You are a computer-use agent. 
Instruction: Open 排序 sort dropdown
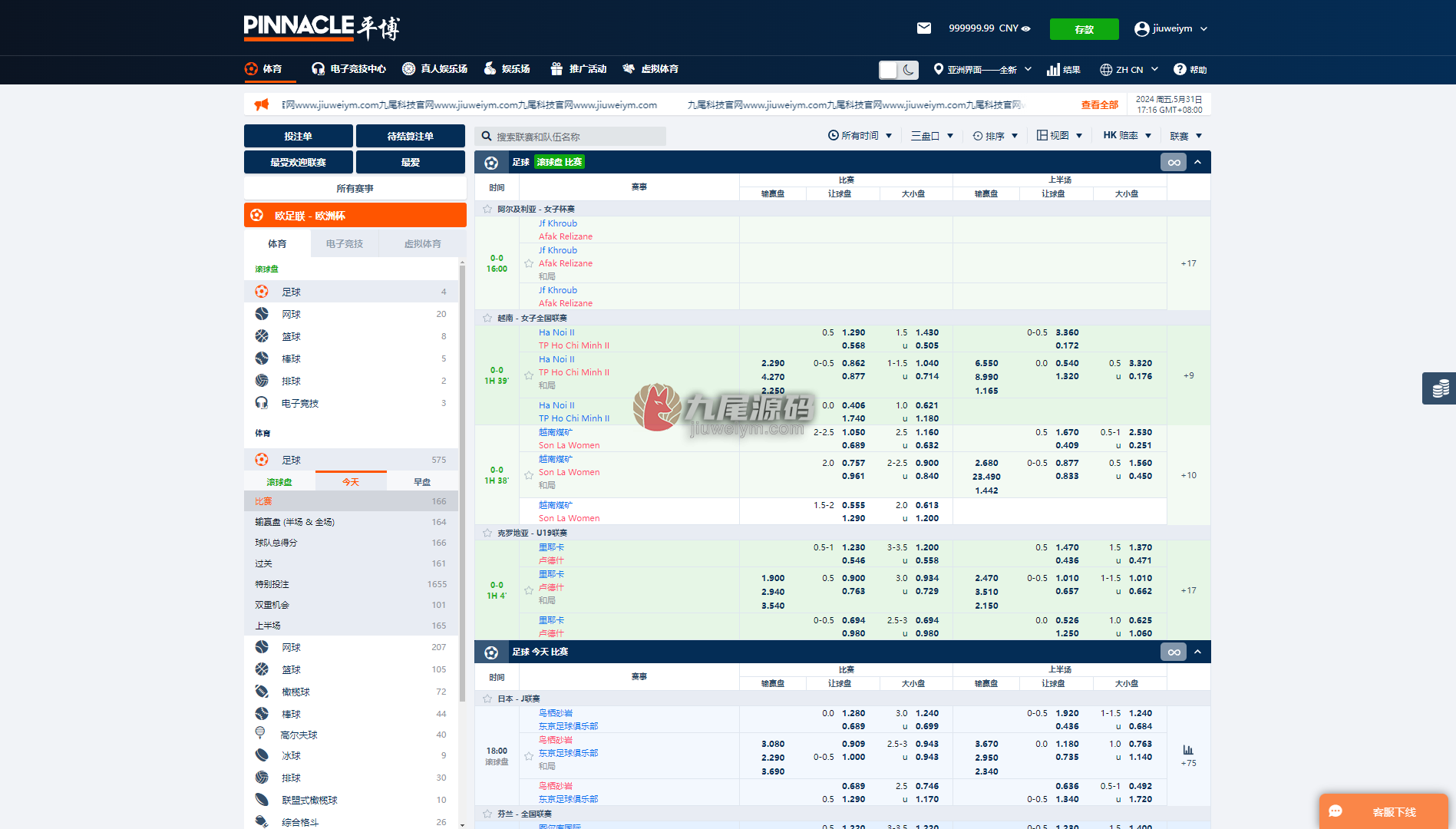(x=995, y=136)
